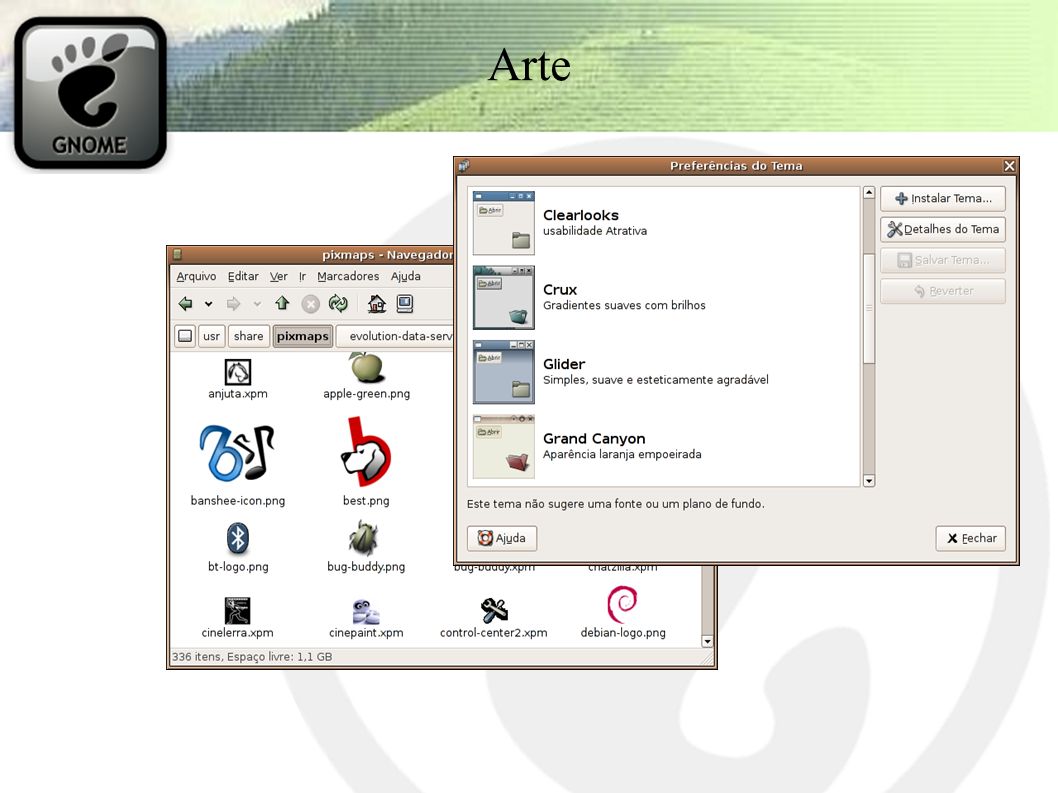Click the banshee-icon.png file name
Viewport: 1058px width, 793px height.
[x=238, y=501]
